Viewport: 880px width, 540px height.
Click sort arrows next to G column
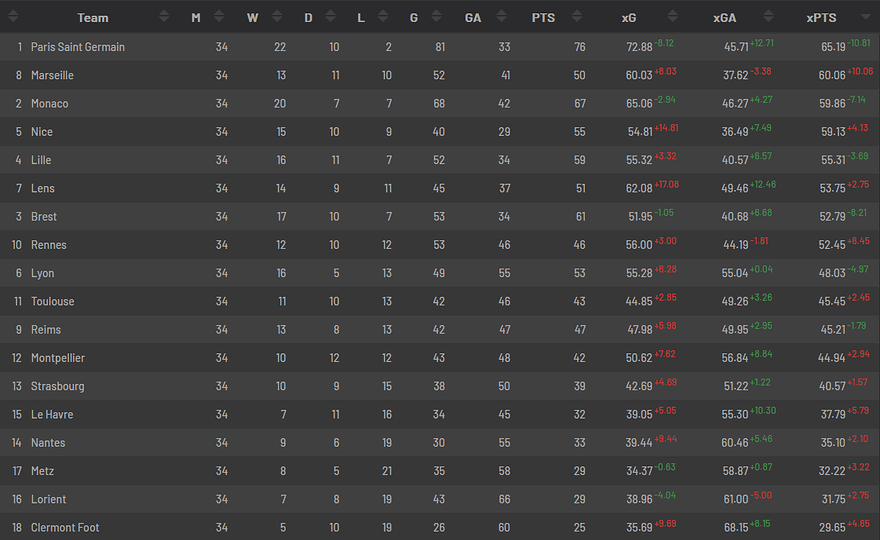tap(437, 17)
